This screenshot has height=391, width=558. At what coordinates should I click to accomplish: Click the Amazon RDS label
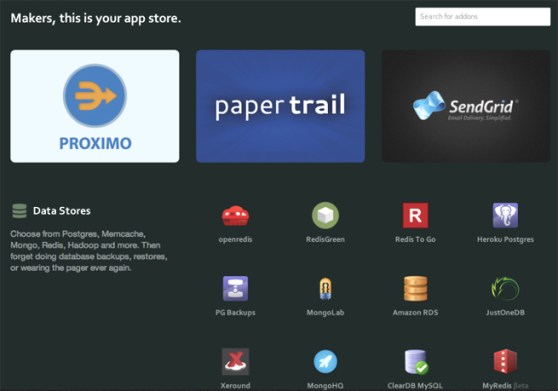tap(415, 313)
